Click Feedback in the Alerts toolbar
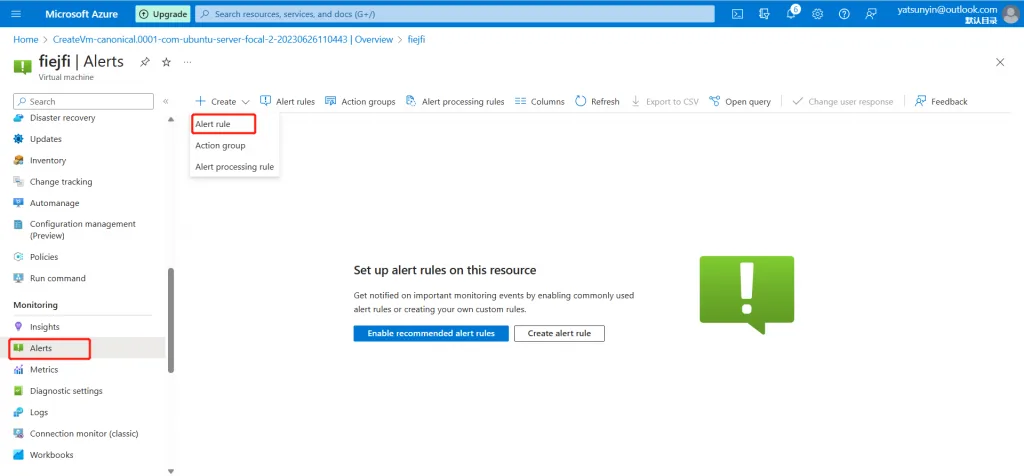Viewport: 1024px width, 476px height. [941, 101]
